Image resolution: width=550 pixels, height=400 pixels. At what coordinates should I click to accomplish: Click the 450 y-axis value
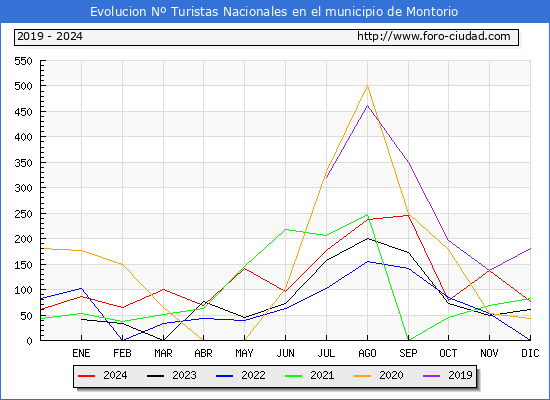[24, 112]
